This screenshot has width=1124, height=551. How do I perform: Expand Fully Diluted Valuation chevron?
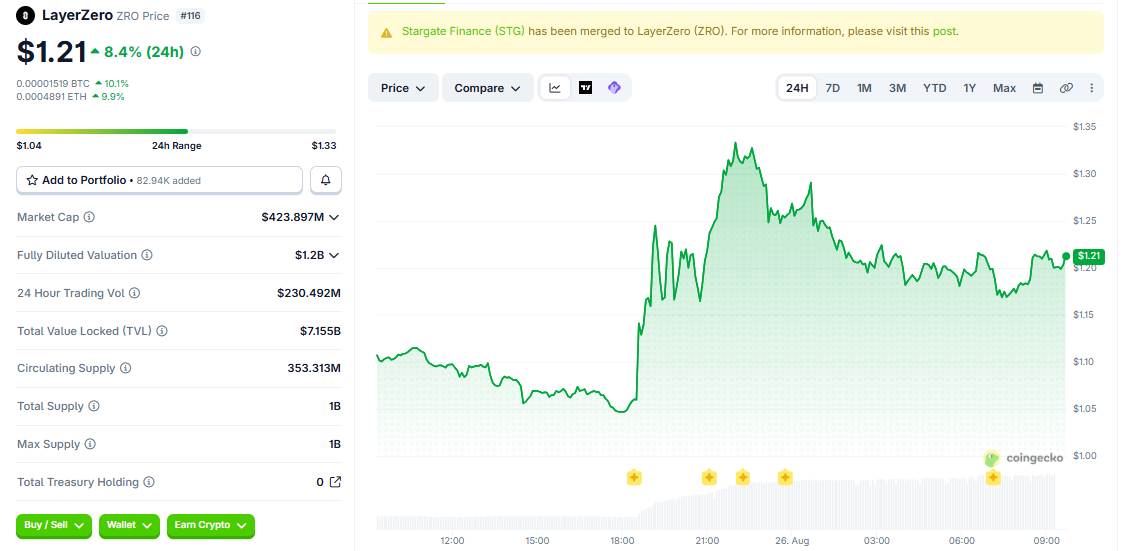(x=334, y=255)
